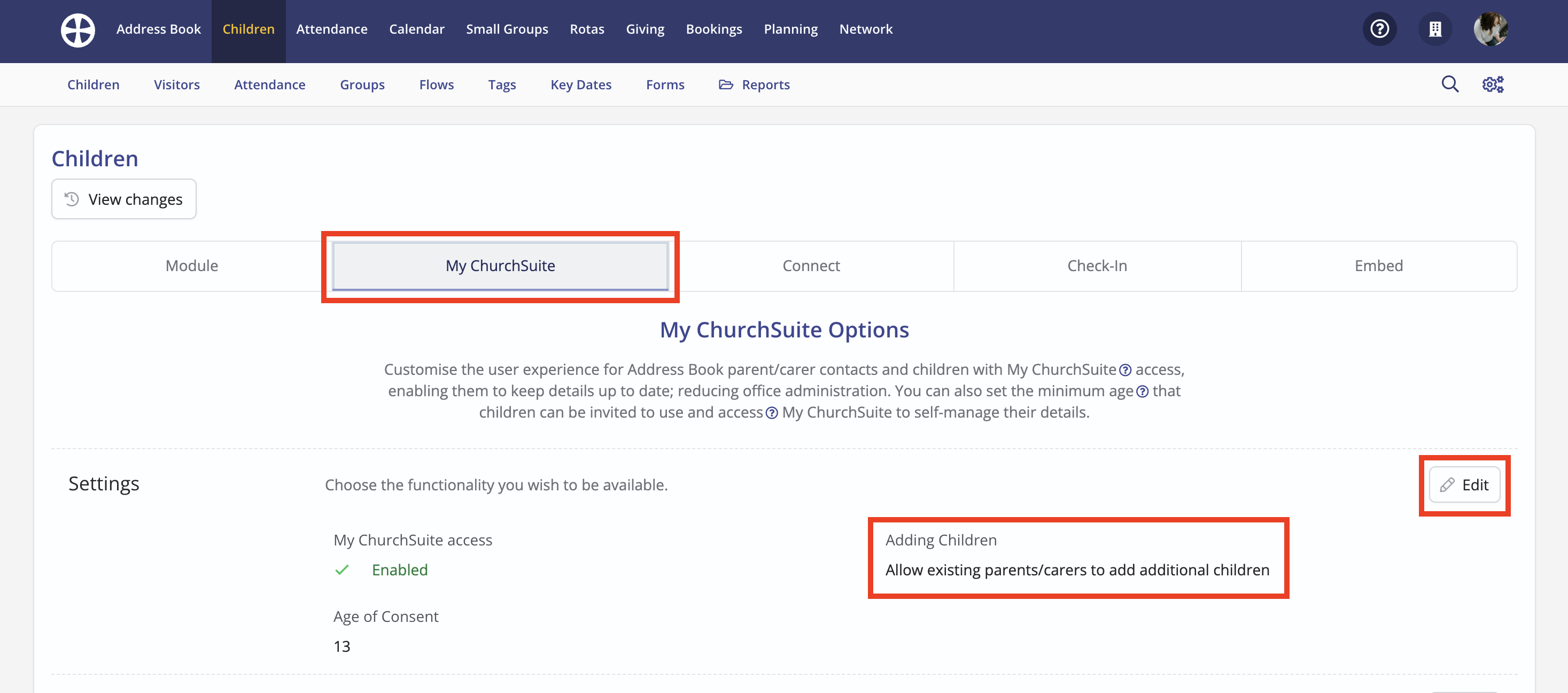Image resolution: width=1568 pixels, height=693 pixels.
Task: Open the Calendar module
Action: point(416,29)
